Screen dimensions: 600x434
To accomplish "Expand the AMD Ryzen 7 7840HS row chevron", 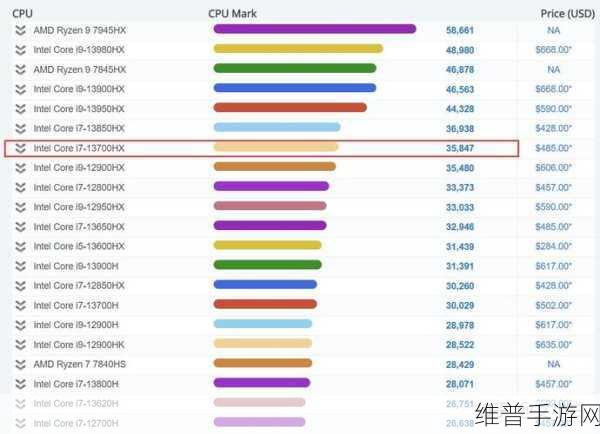I will coord(21,364).
